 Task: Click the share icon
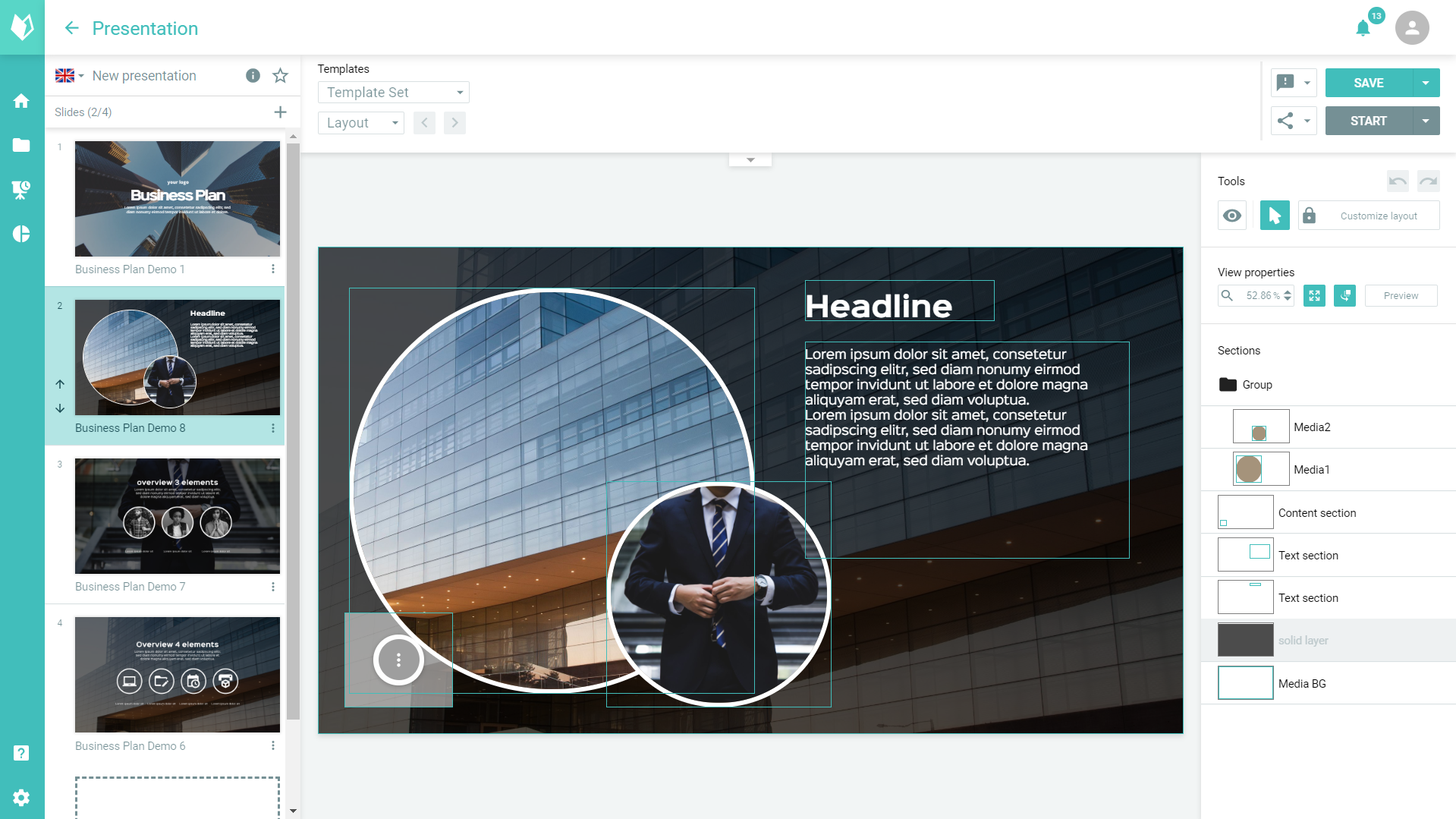pyautogui.click(x=1285, y=121)
